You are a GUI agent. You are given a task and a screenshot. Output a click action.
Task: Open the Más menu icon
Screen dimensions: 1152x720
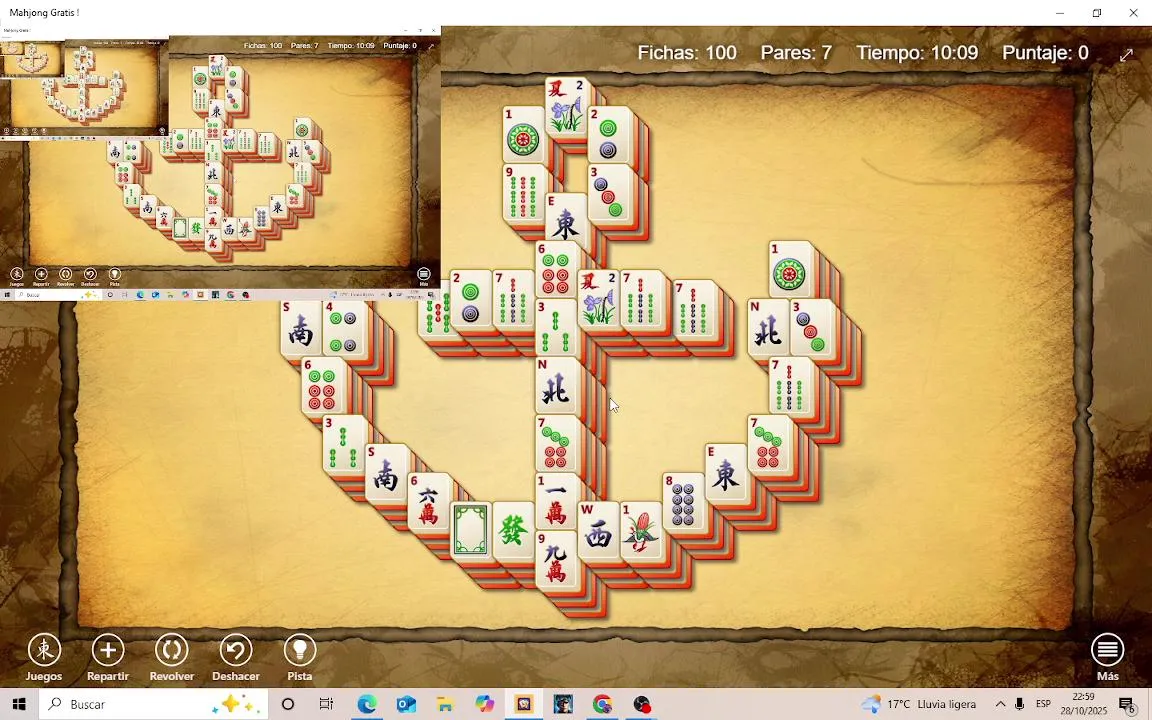[x=1107, y=649]
